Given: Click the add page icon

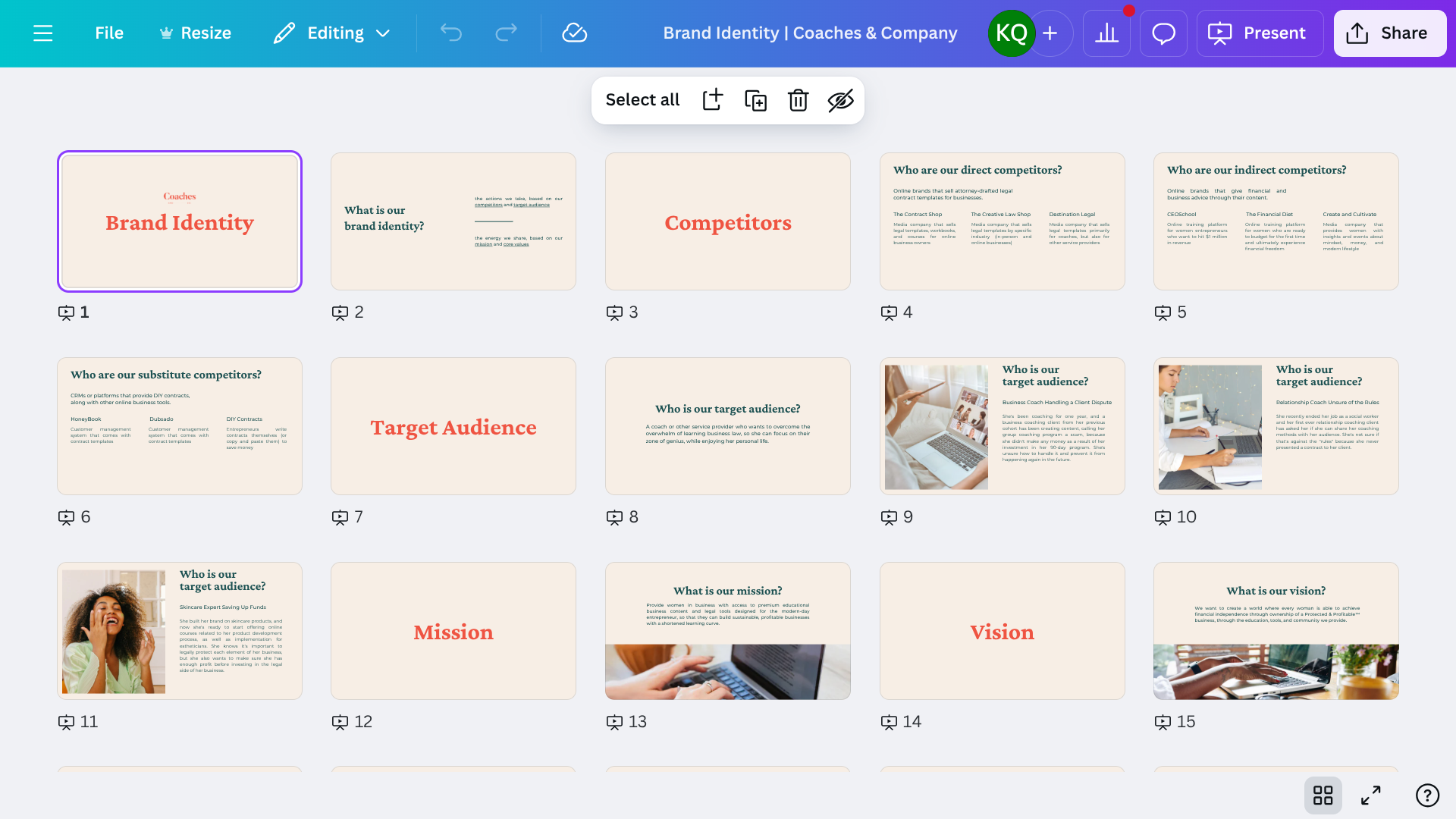Looking at the screenshot, I should (712, 100).
